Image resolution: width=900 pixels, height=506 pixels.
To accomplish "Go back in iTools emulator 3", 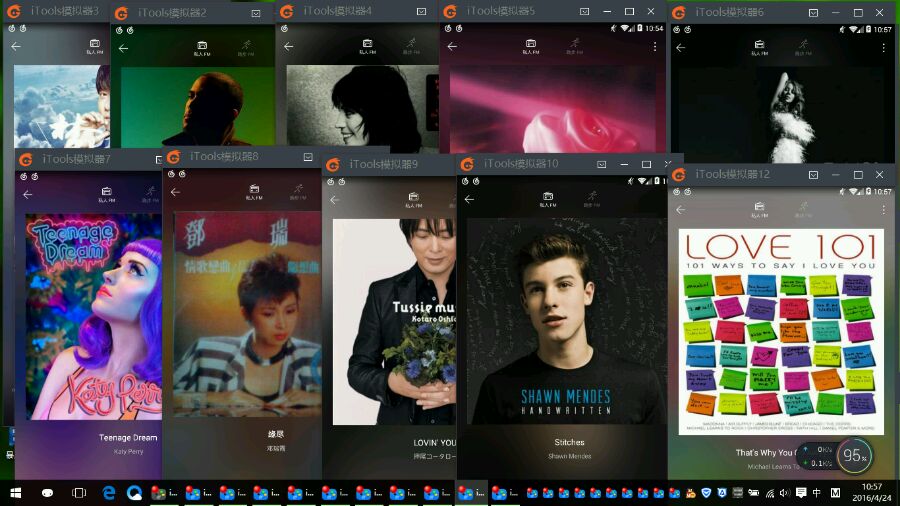I will click(x=16, y=46).
